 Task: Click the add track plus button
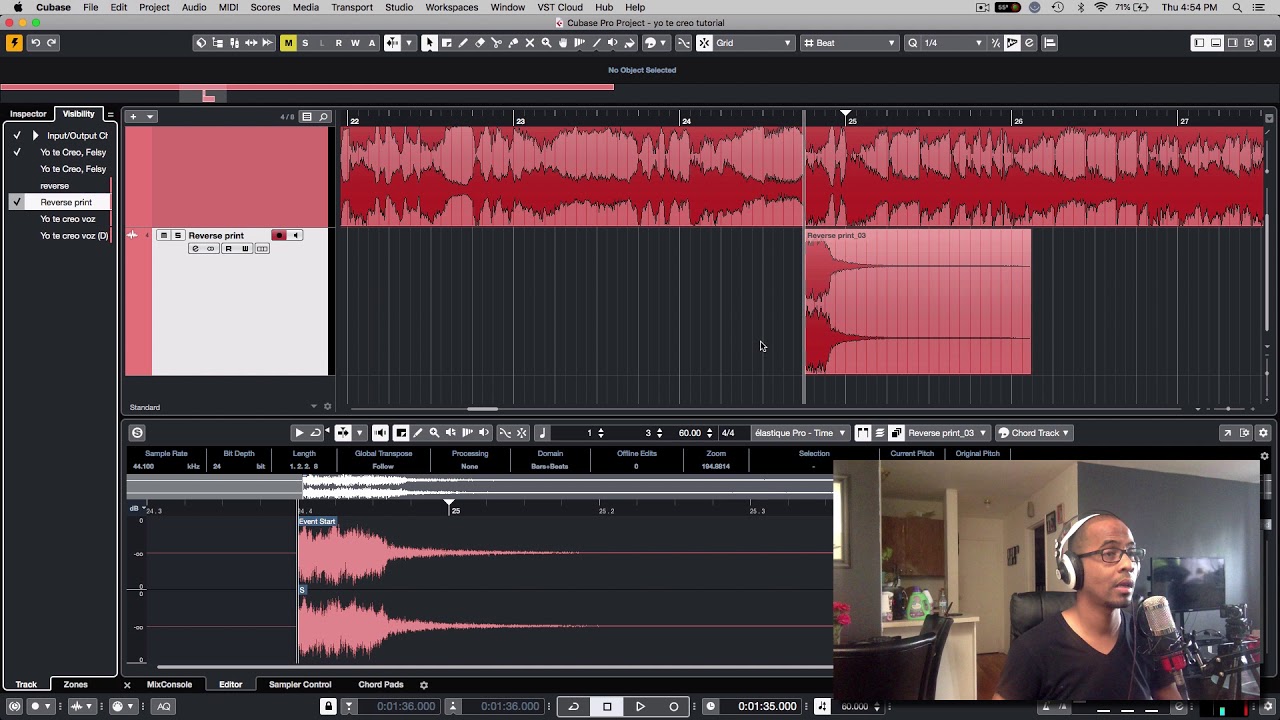pyautogui.click(x=133, y=117)
